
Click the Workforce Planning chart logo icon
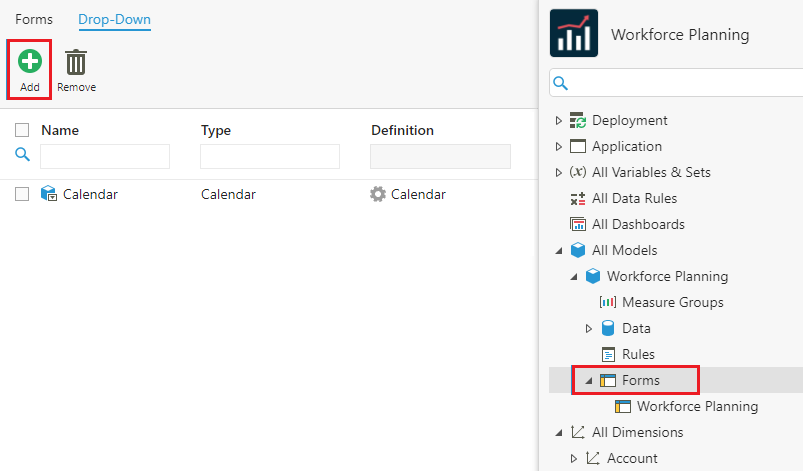click(x=574, y=34)
